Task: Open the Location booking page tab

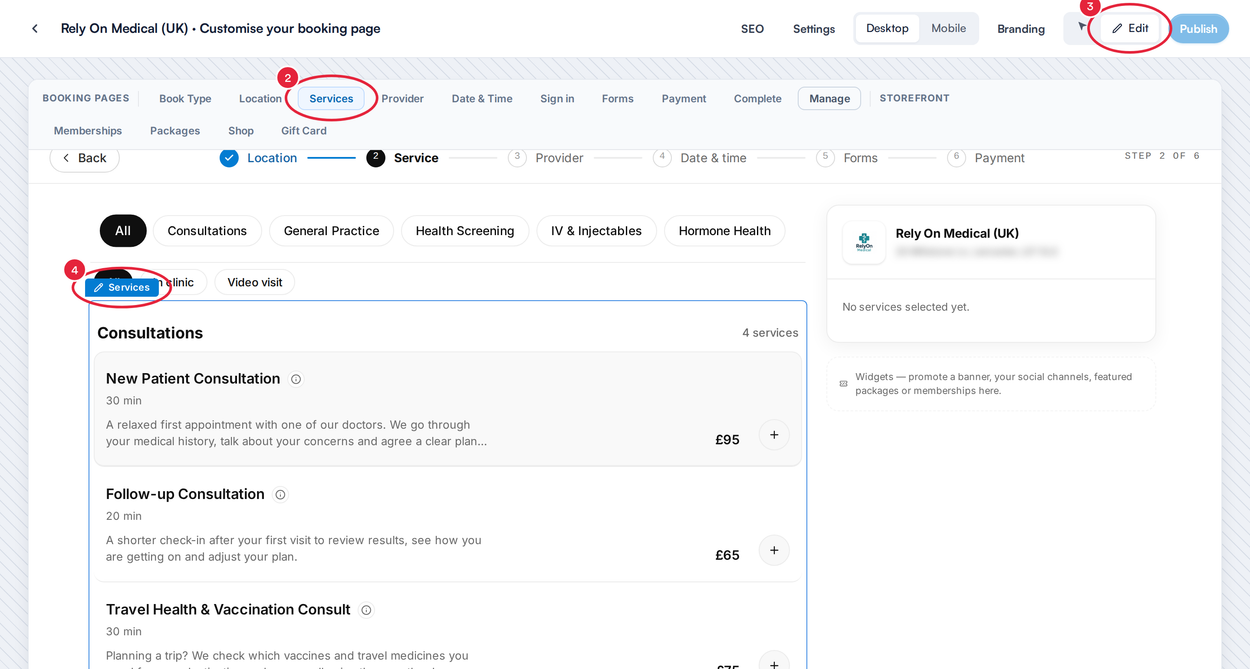Action: (260, 98)
